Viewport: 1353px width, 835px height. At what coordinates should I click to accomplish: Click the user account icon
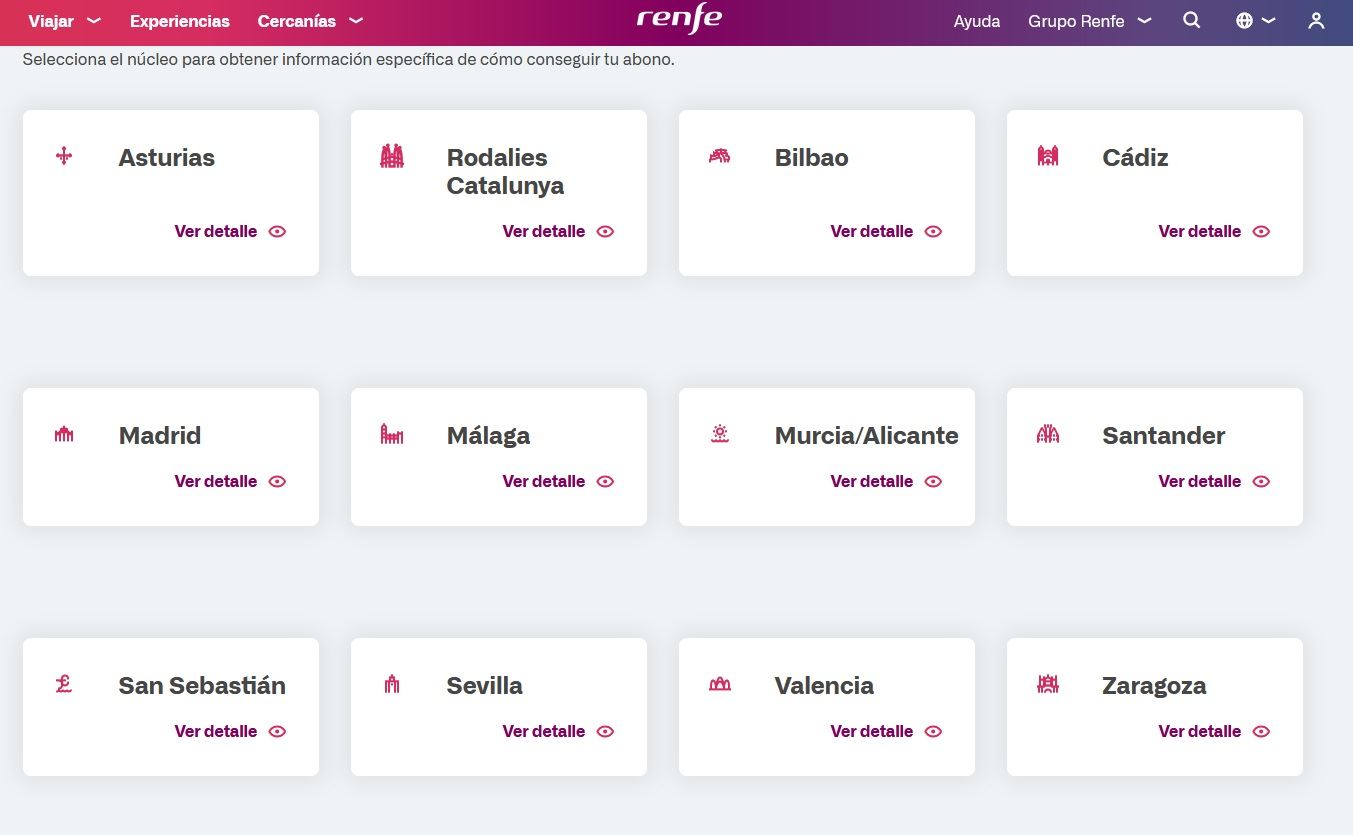[1316, 20]
